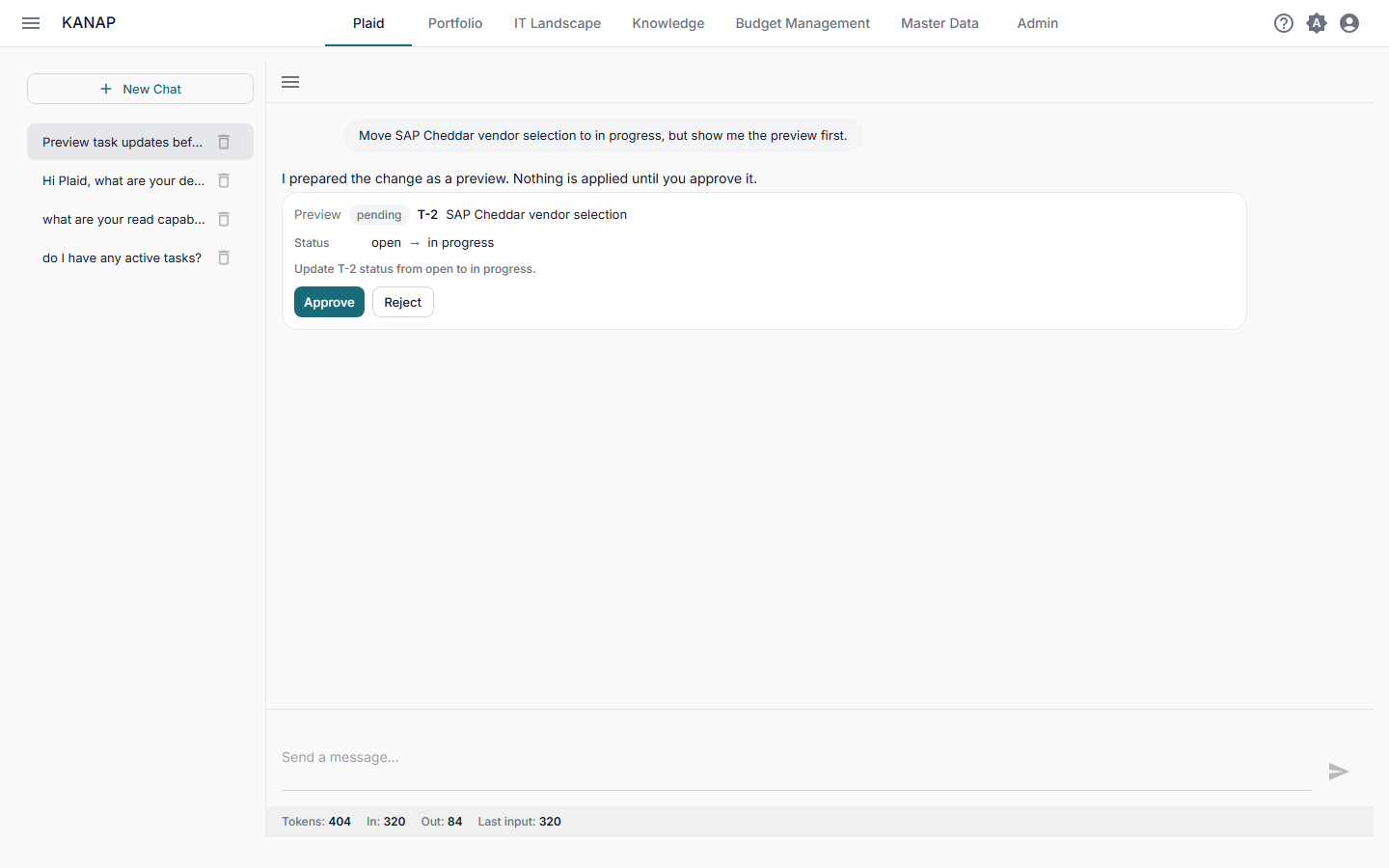Click the T-2 task reference

point(427,215)
